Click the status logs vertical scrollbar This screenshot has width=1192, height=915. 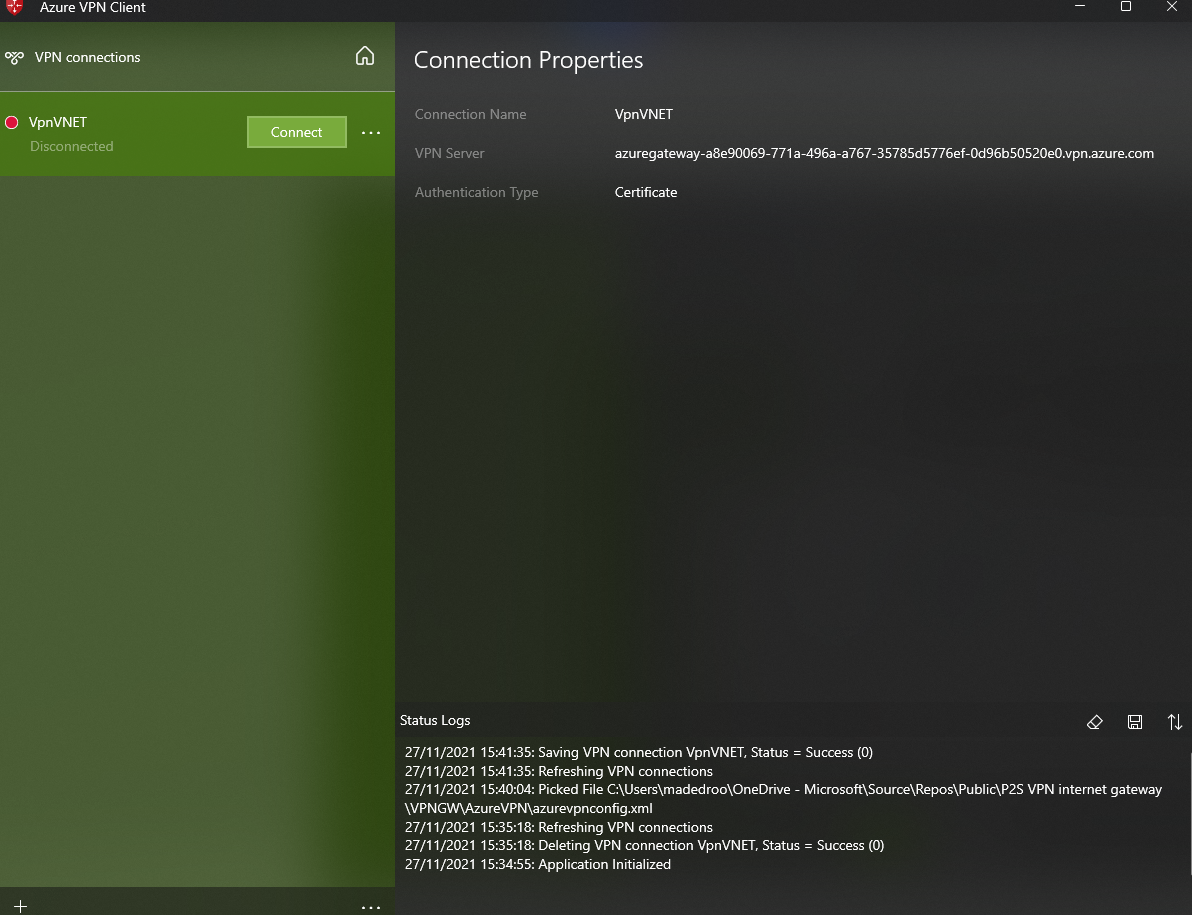click(x=1190, y=813)
